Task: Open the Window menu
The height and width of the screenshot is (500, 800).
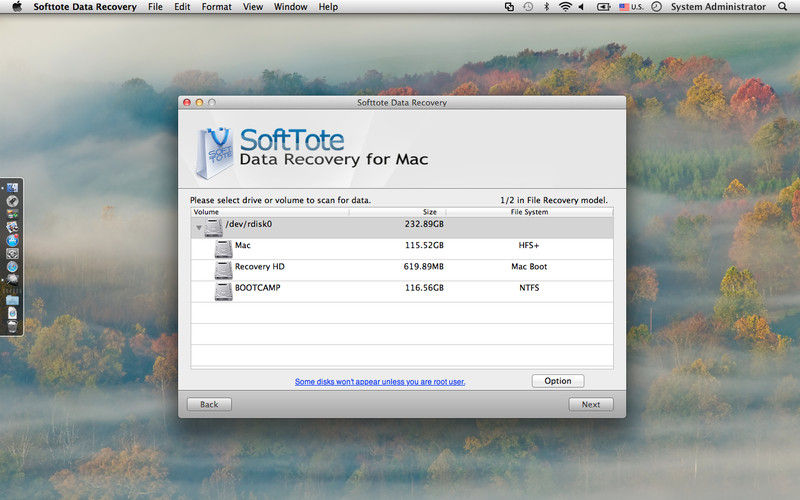Action: [x=290, y=7]
